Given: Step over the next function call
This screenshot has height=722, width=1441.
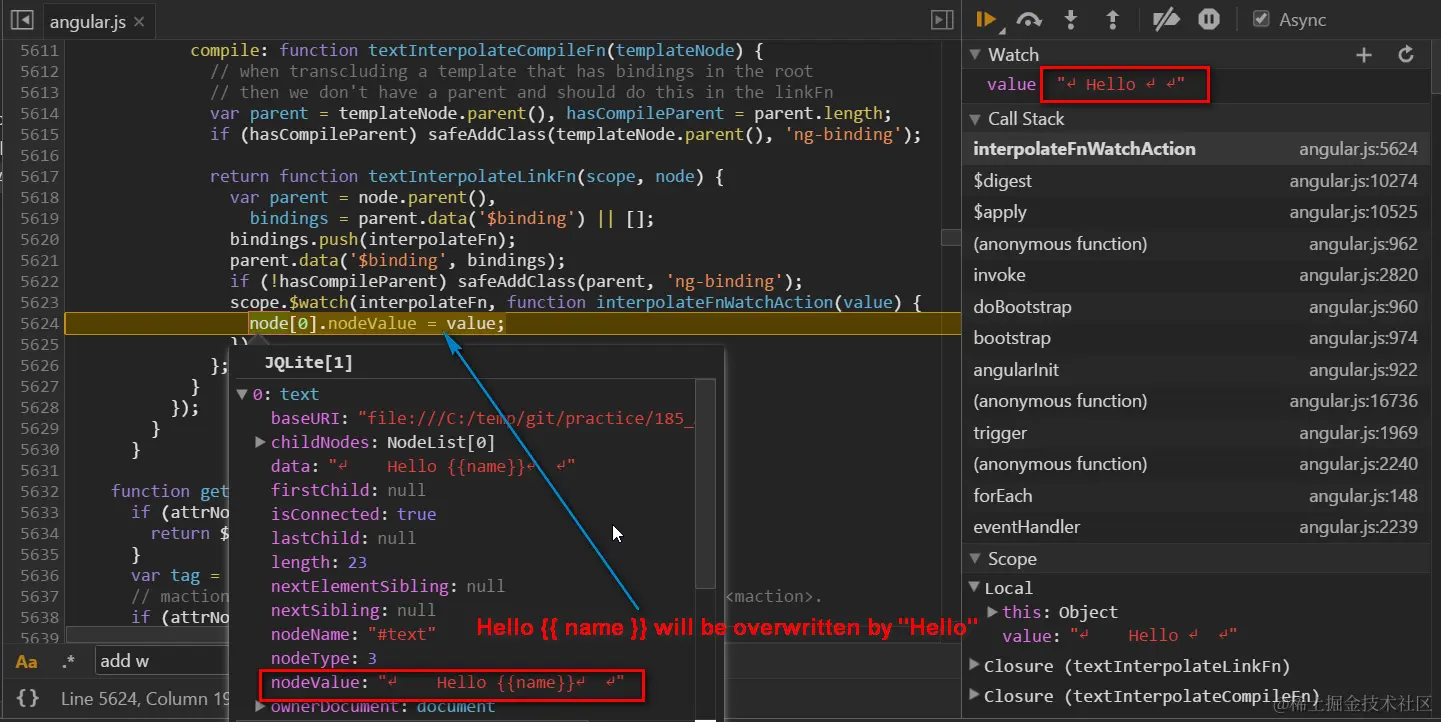Looking at the screenshot, I should click(x=1029, y=19).
